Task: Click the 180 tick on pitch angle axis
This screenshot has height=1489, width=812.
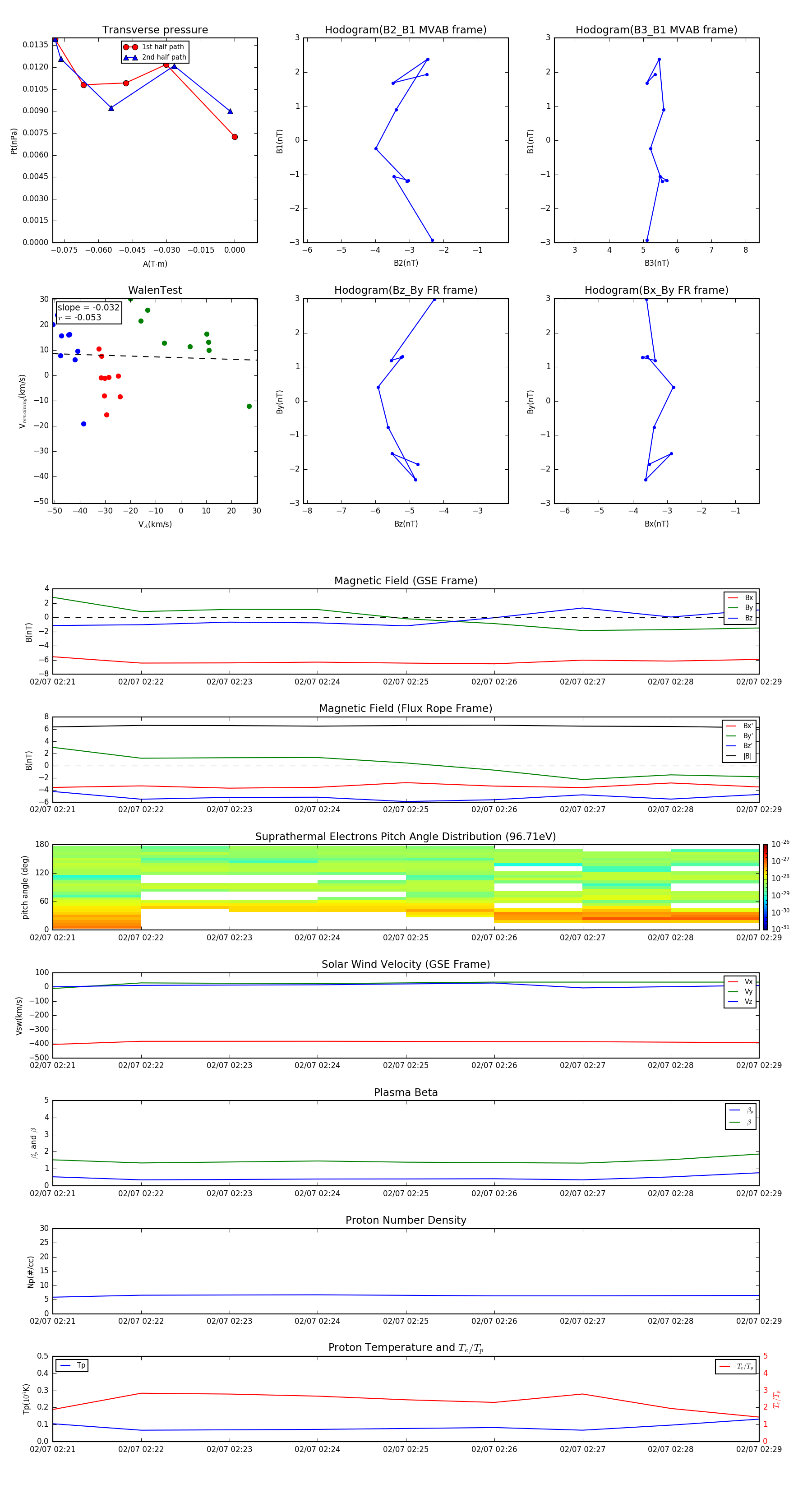Action: pyautogui.click(x=42, y=845)
